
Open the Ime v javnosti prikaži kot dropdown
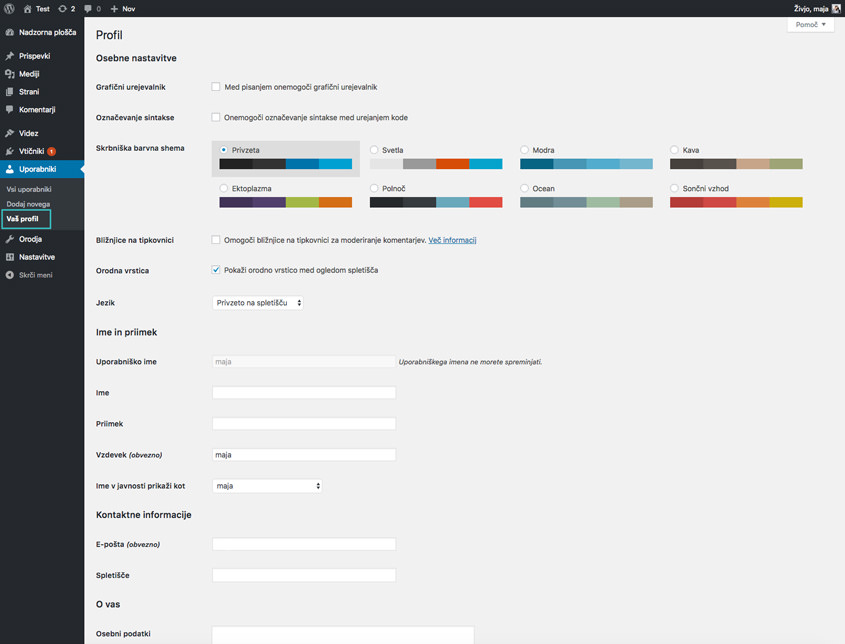tap(267, 486)
